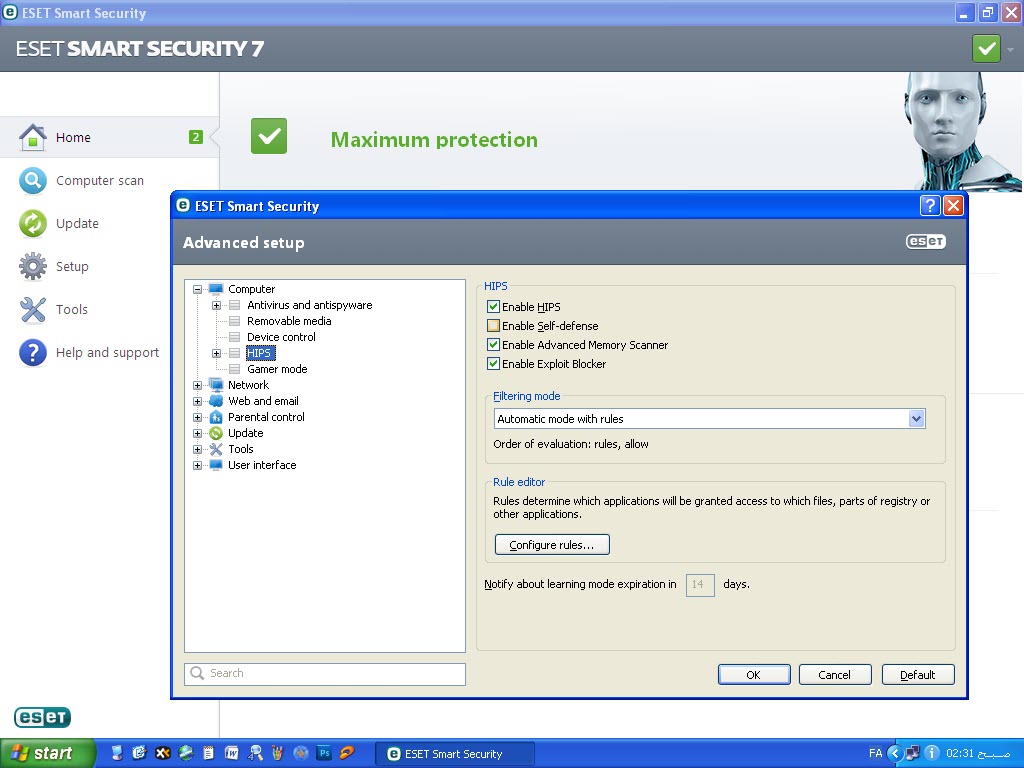Toggle Enable Exploit Blocker
Image resolution: width=1024 pixels, height=768 pixels.
[x=494, y=364]
